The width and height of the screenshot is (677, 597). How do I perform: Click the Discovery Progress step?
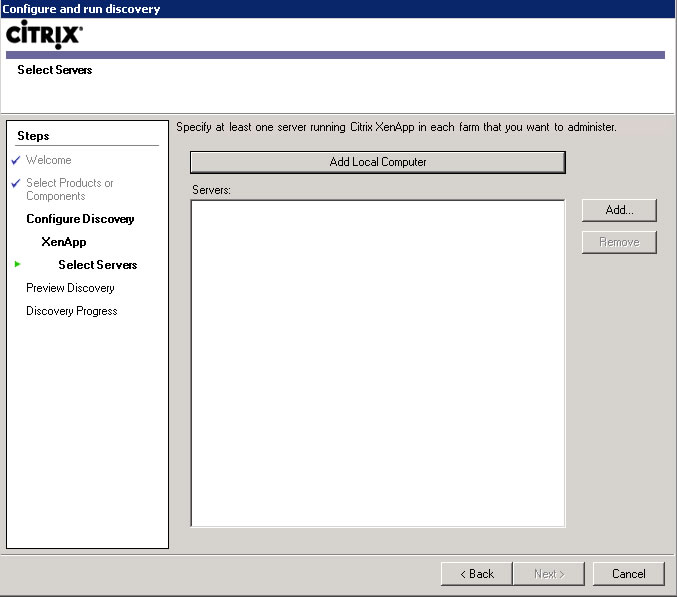tap(72, 311)
